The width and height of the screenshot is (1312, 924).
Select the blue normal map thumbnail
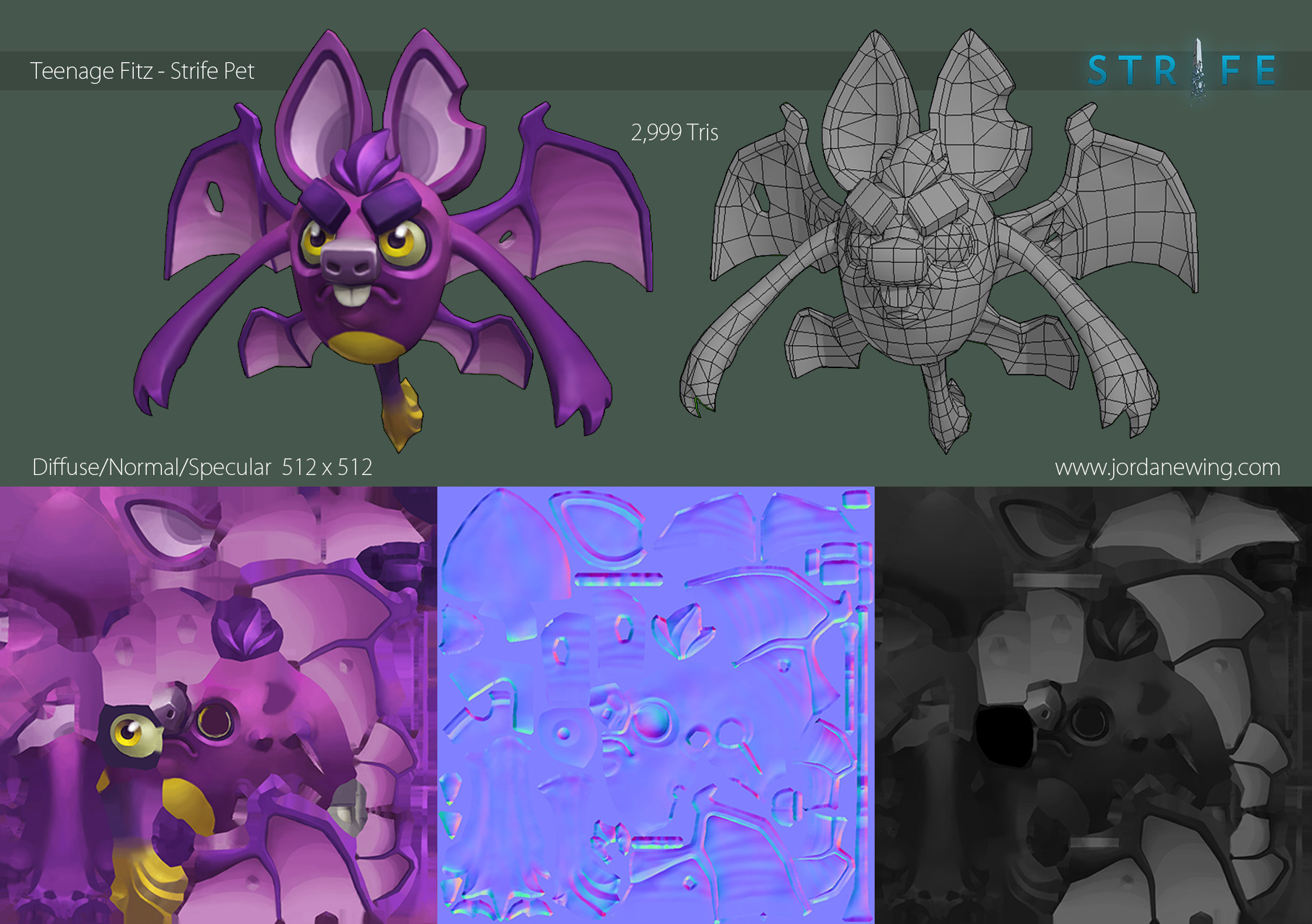pos(656,705)
